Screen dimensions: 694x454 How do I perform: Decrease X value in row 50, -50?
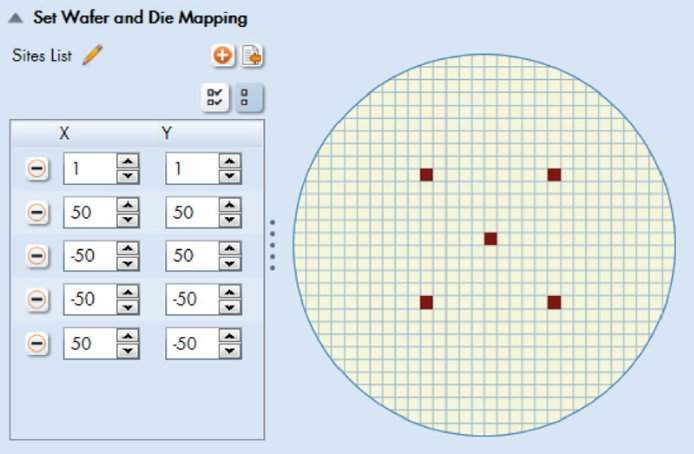pyautogui.click(x=128, y=351)
